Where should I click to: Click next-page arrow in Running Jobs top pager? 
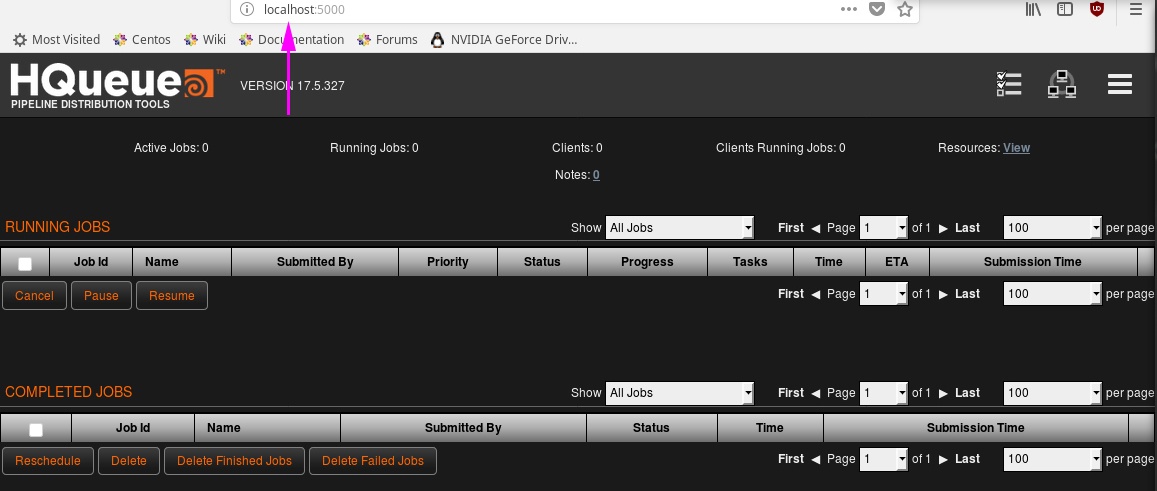coord(944,228)
